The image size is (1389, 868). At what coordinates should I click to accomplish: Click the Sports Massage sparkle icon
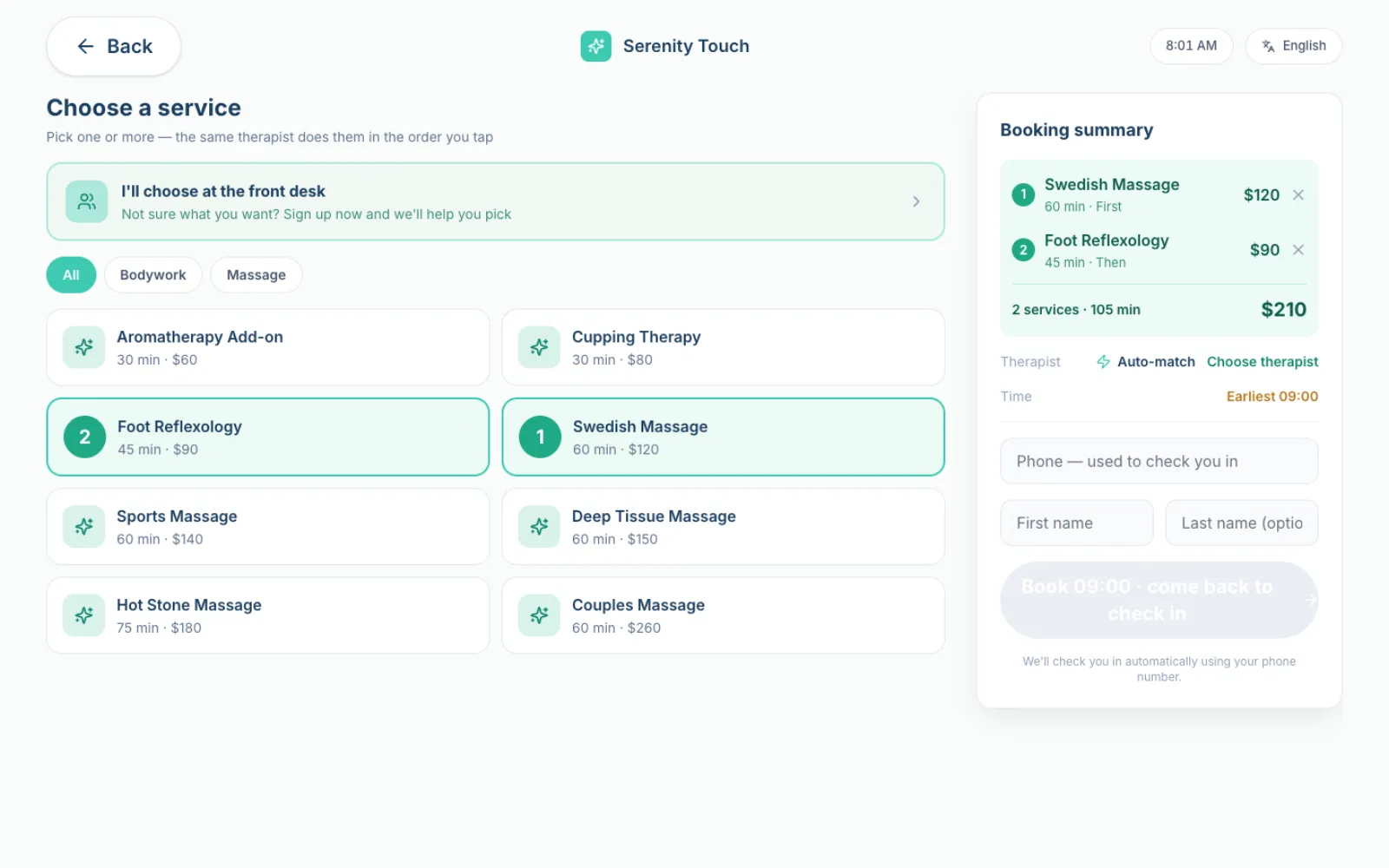[x=84, y=527]
